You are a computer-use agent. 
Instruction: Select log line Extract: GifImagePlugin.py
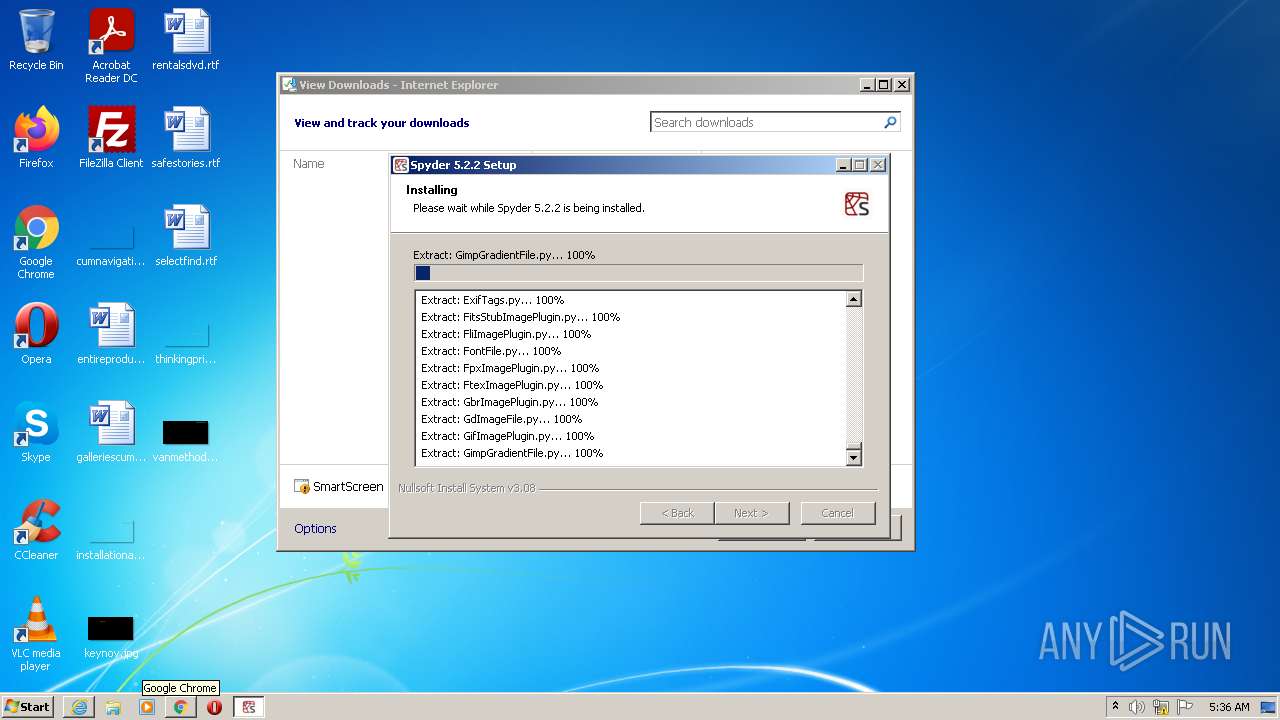click(x=507, y=436)
